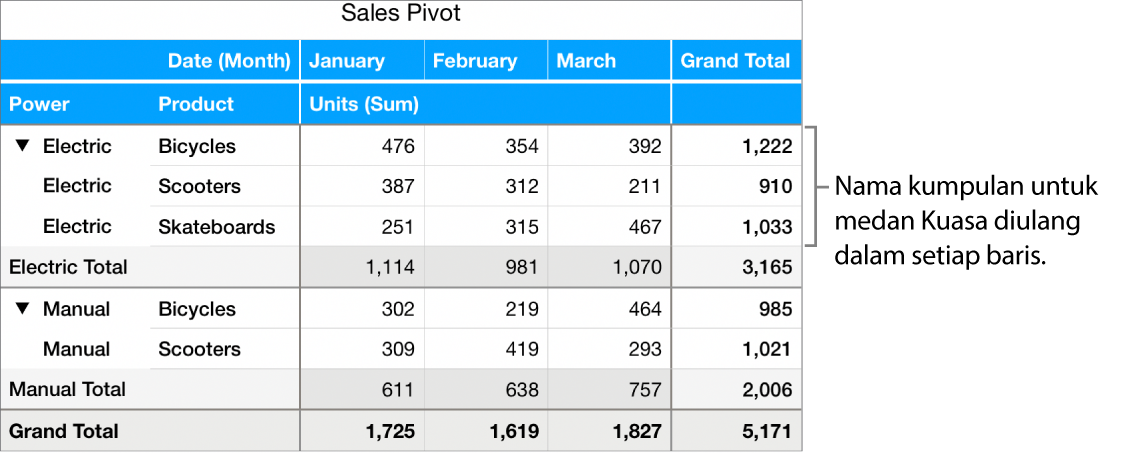
Task: Select Manual Scooters February cell 419
Action: (520, 349)
